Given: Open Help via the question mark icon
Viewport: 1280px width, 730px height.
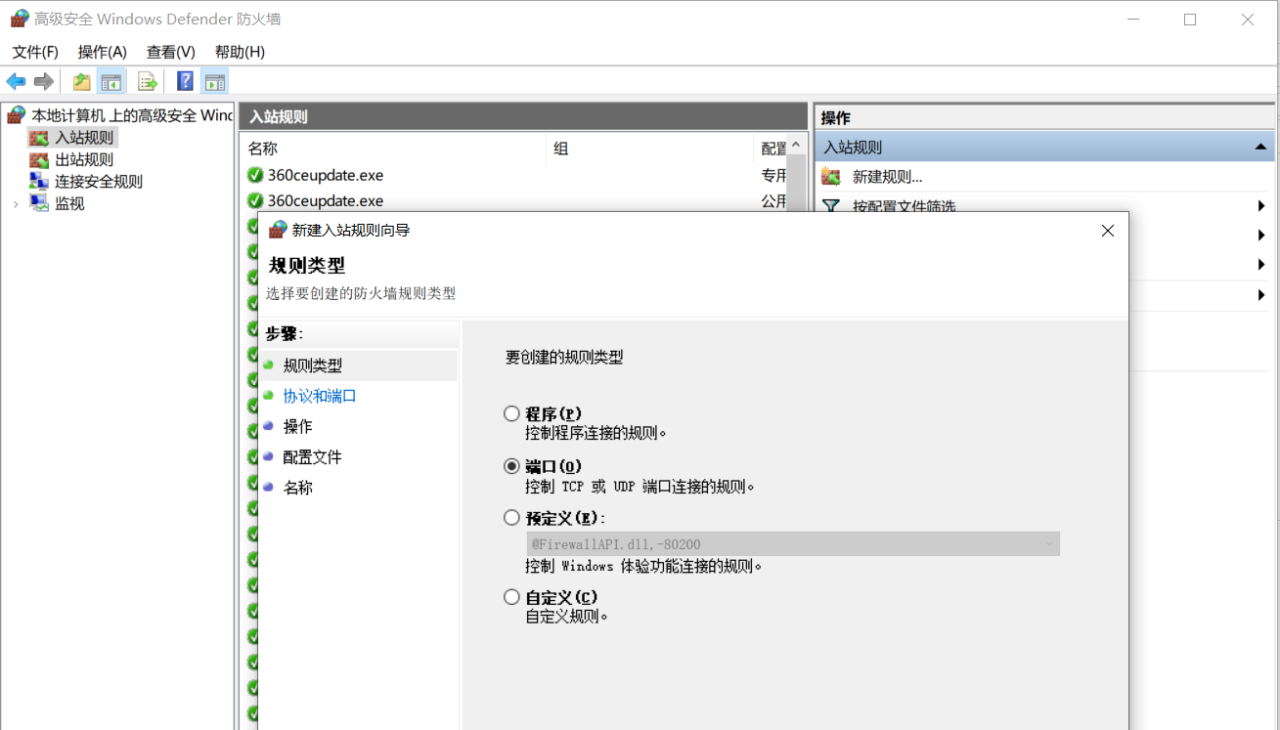Looking at the screenshot, I should pos(185,82).
